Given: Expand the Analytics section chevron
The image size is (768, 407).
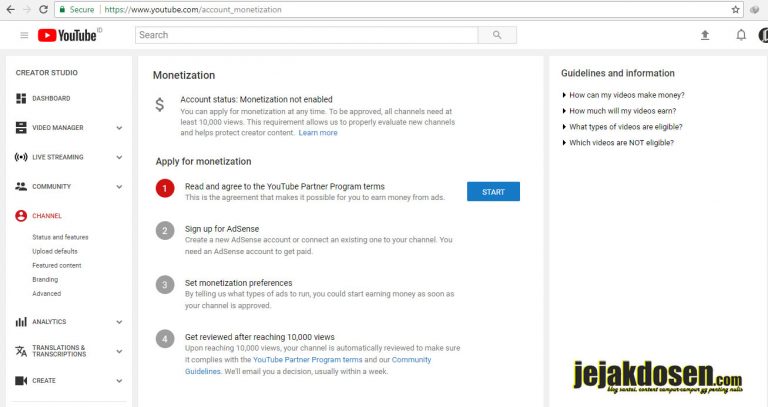Looking at the screenshot, I should point(119,322).
